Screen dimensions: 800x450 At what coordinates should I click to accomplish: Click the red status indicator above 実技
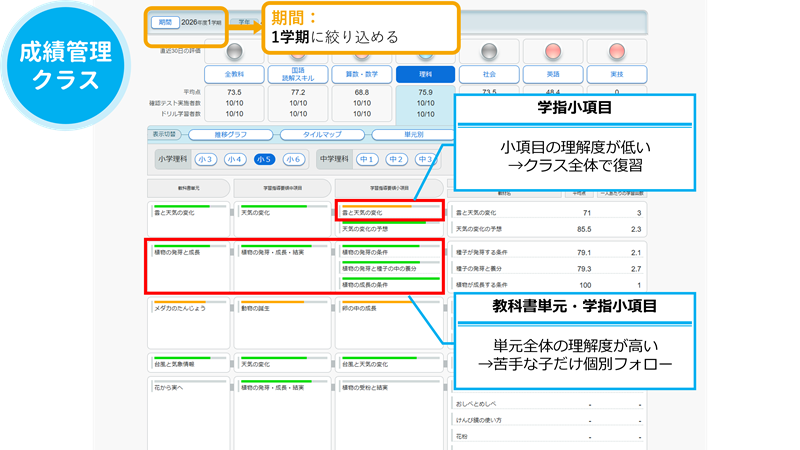(x=617, y=51)
